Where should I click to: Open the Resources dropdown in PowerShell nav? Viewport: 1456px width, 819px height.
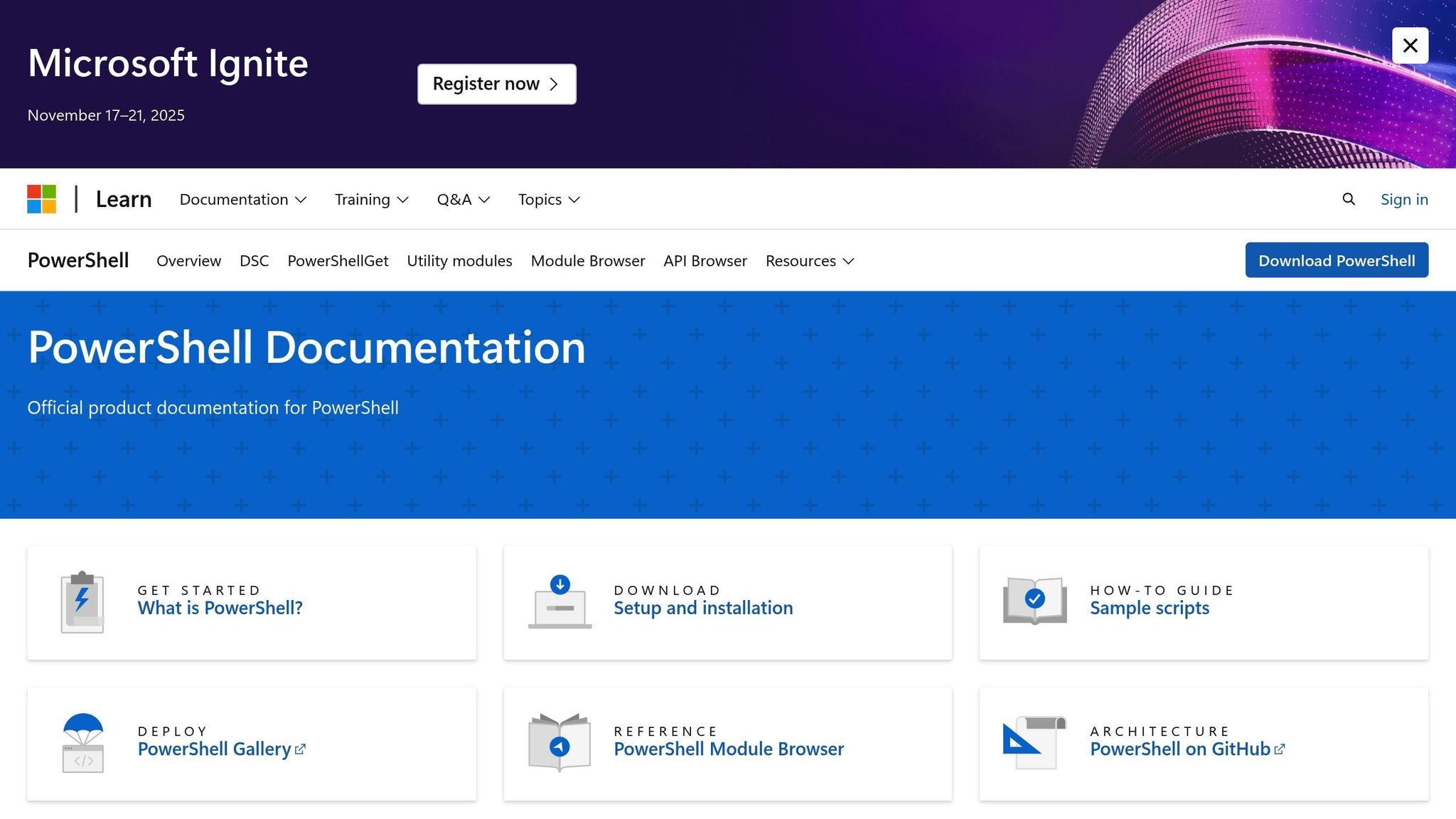click(x=809, y=261)
